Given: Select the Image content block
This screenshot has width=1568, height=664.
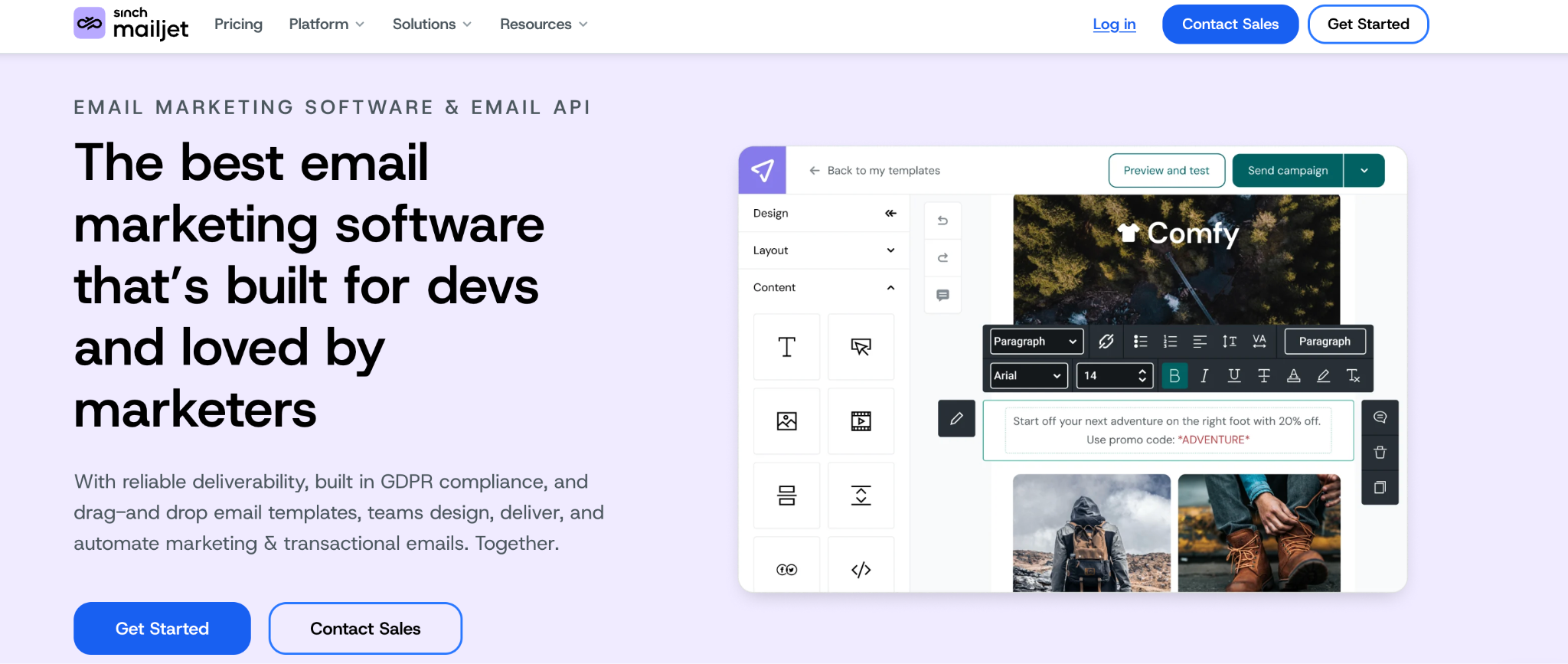Looking at the screenshot, I should [x=787, y=421].
